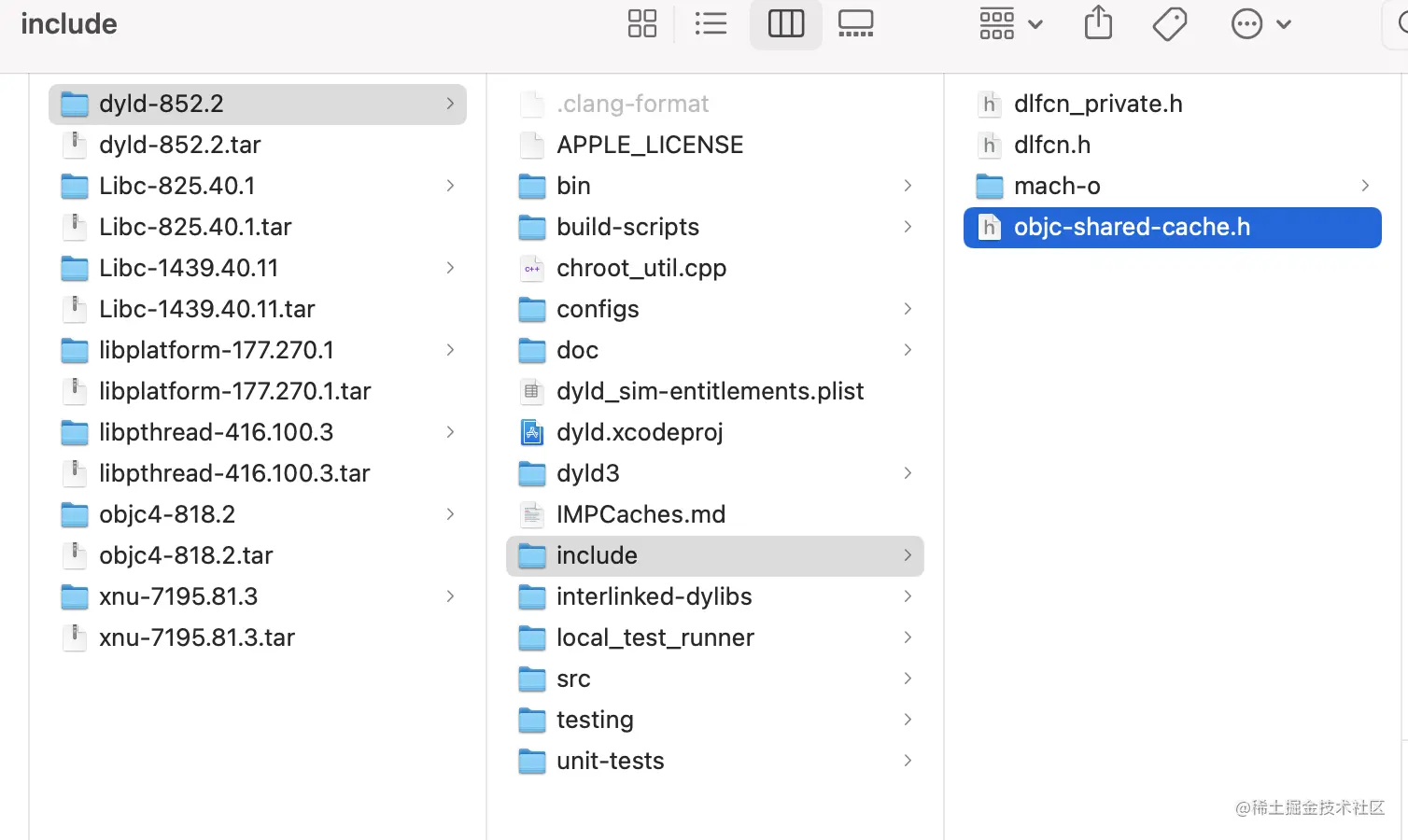This screenshot has width=1408, height=840.
Task: Click the dlfcn_private.h header file icon
Action: coord(990,104)
